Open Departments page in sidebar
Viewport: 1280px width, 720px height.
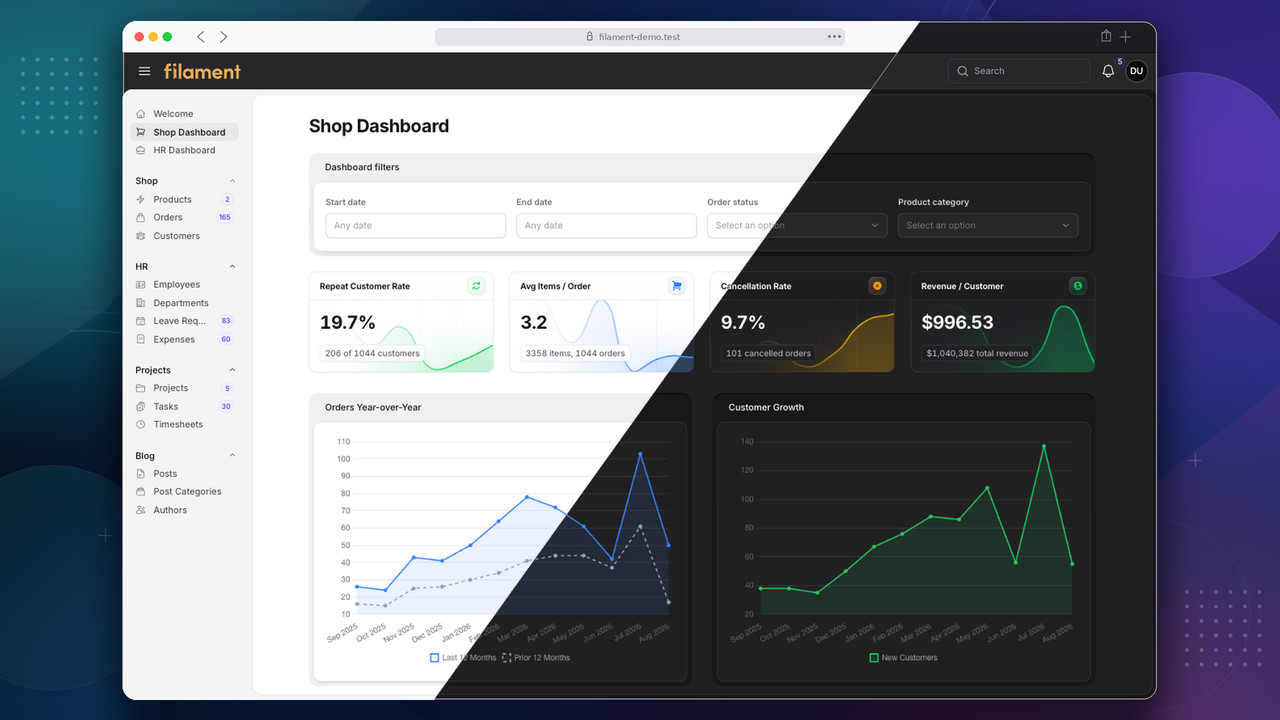click(185, 303)
